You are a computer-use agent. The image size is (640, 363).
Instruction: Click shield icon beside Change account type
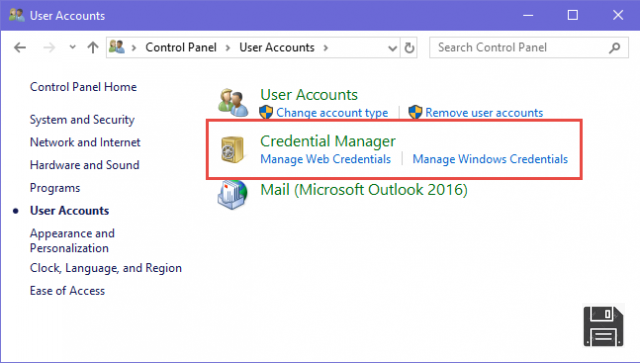click(x=266, y=112)
